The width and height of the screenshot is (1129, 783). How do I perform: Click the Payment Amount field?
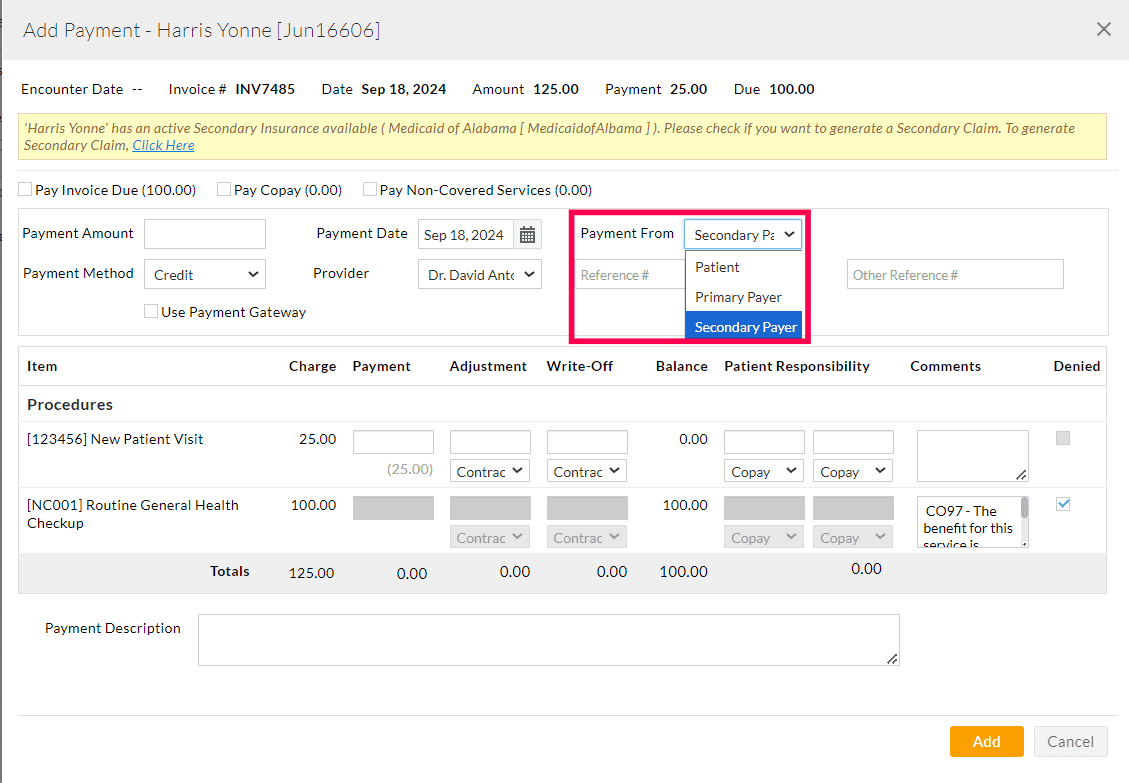click(205, 234)
